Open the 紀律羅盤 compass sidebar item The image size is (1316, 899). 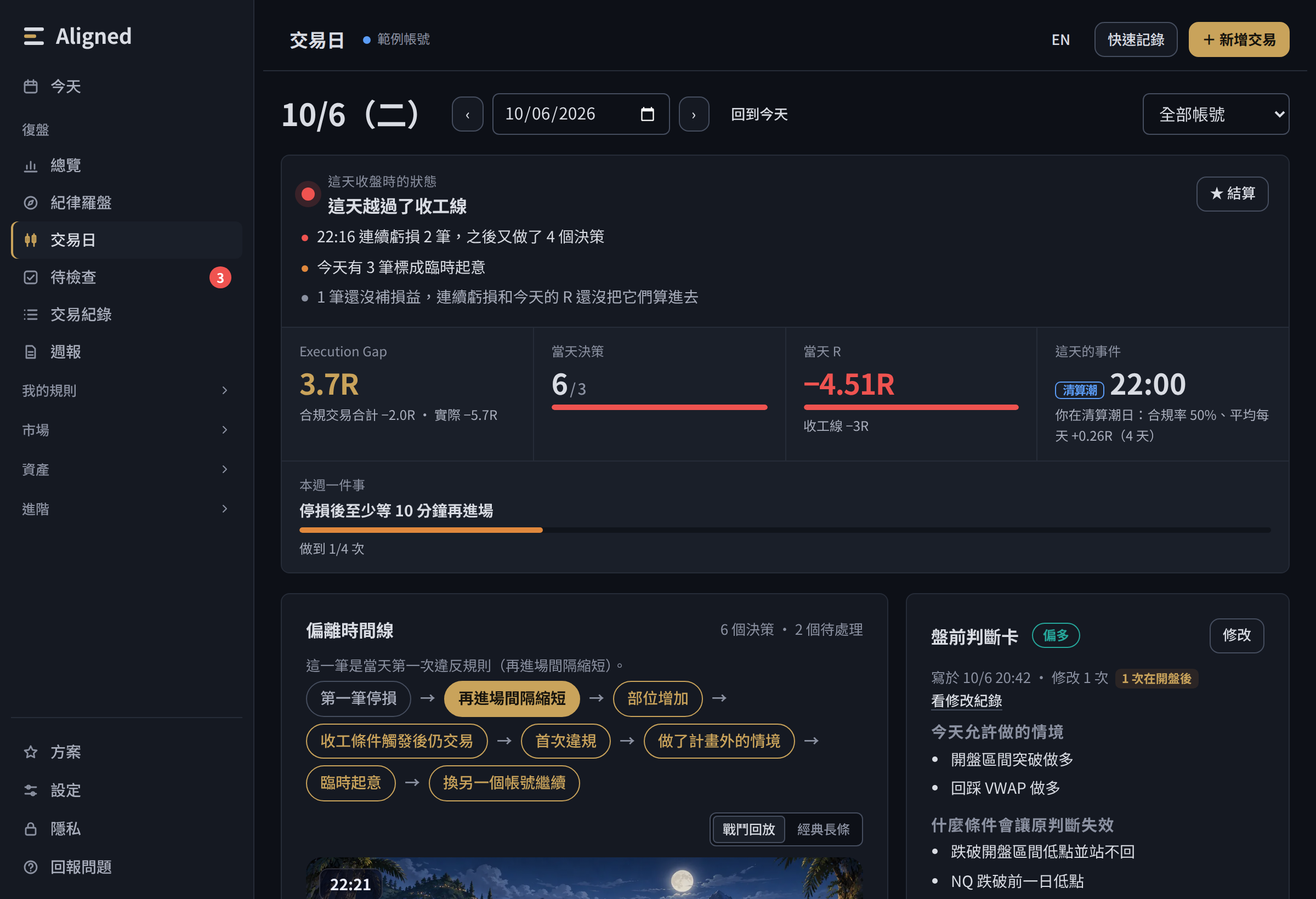coord(127,203)
